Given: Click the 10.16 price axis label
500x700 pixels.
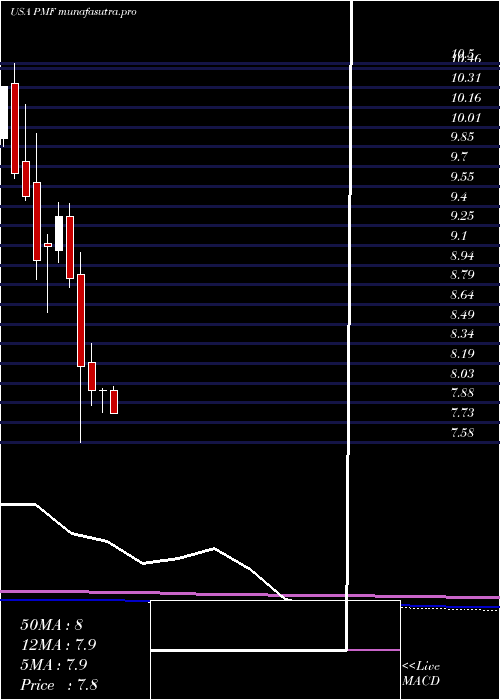Looking at the screenshot, I should [466, 98].
